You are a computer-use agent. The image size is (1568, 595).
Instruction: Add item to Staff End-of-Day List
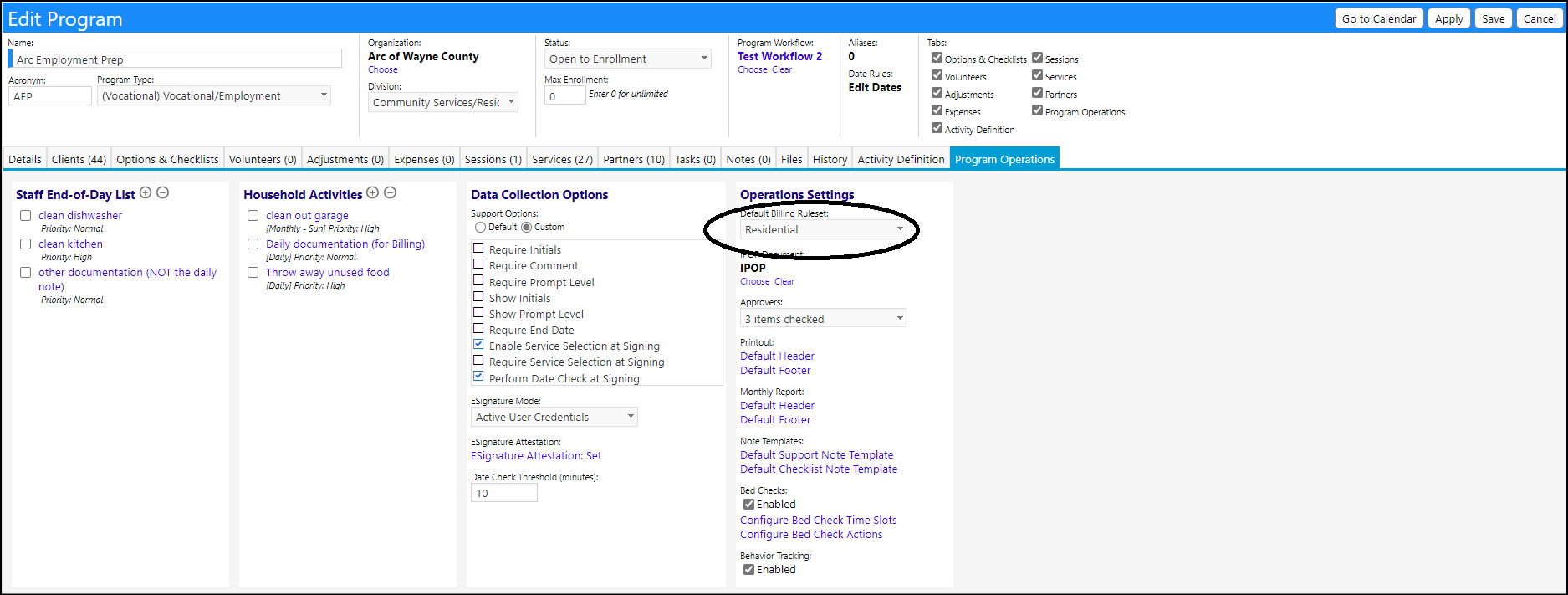tap(146, 192)
